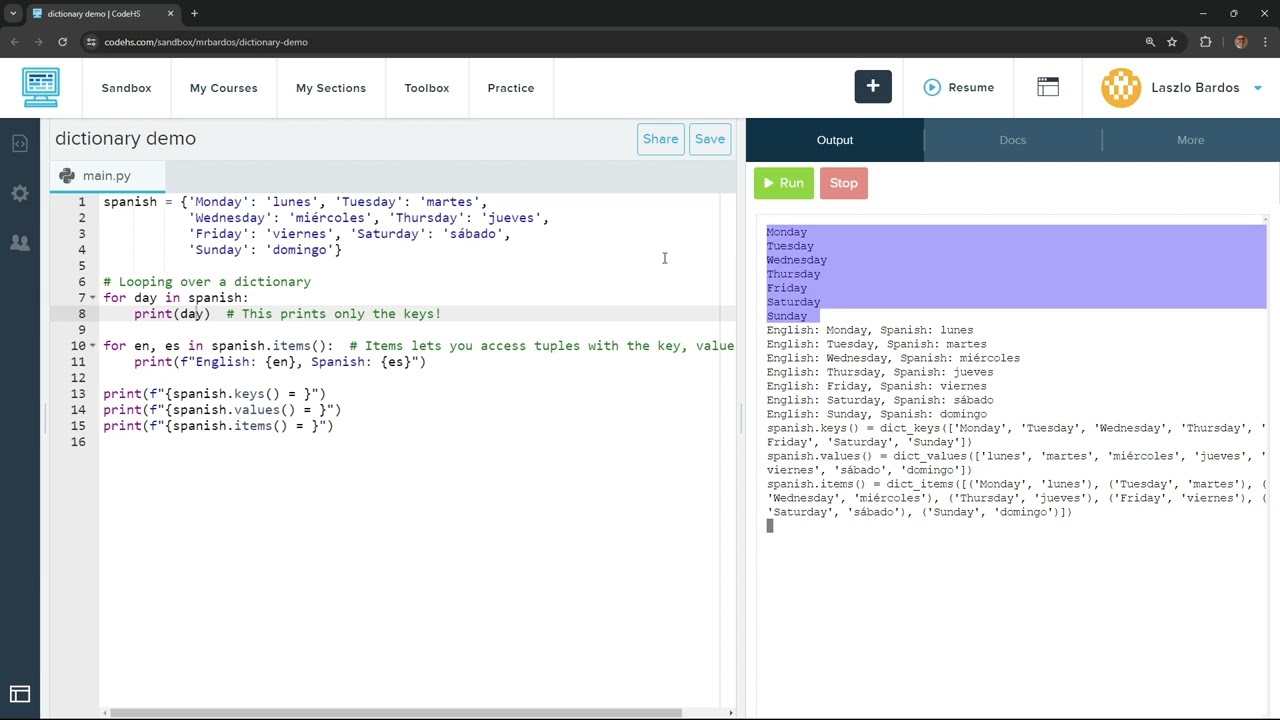
Task: Open the calendar window icon in header
Action: [1048, 88]
